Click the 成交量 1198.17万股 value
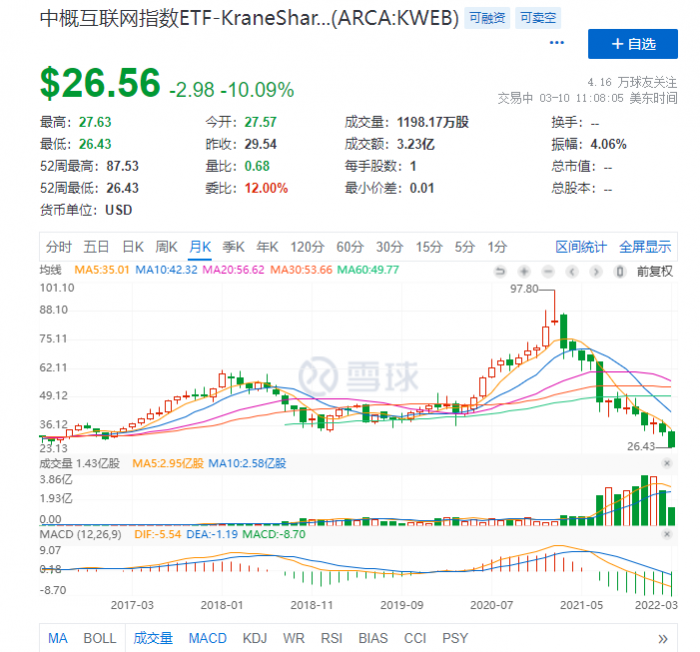This screenshot has width=700, height=652. (433, 122)
